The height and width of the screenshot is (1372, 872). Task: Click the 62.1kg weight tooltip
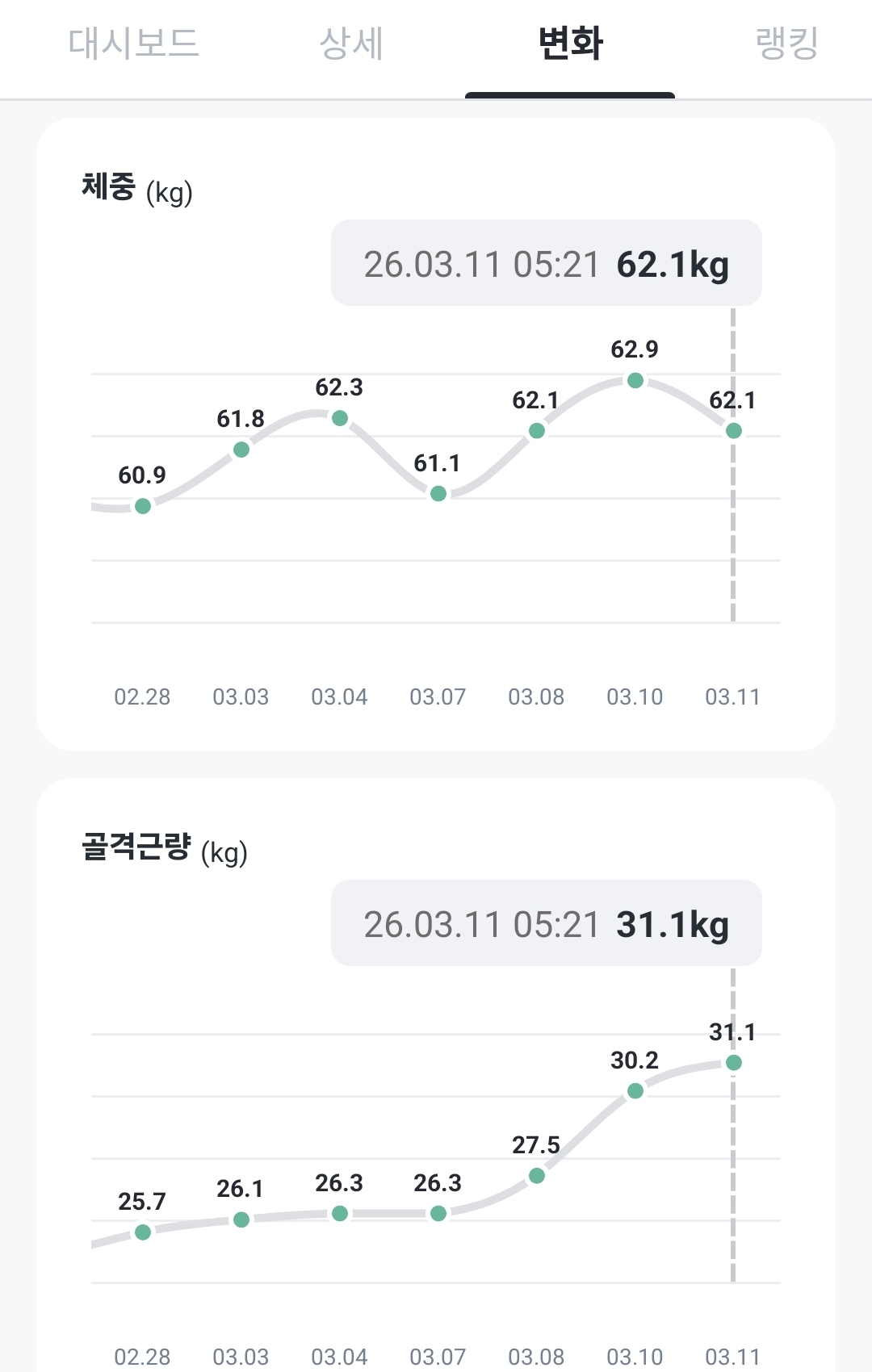pyautogui.click(x=546, y=264)
